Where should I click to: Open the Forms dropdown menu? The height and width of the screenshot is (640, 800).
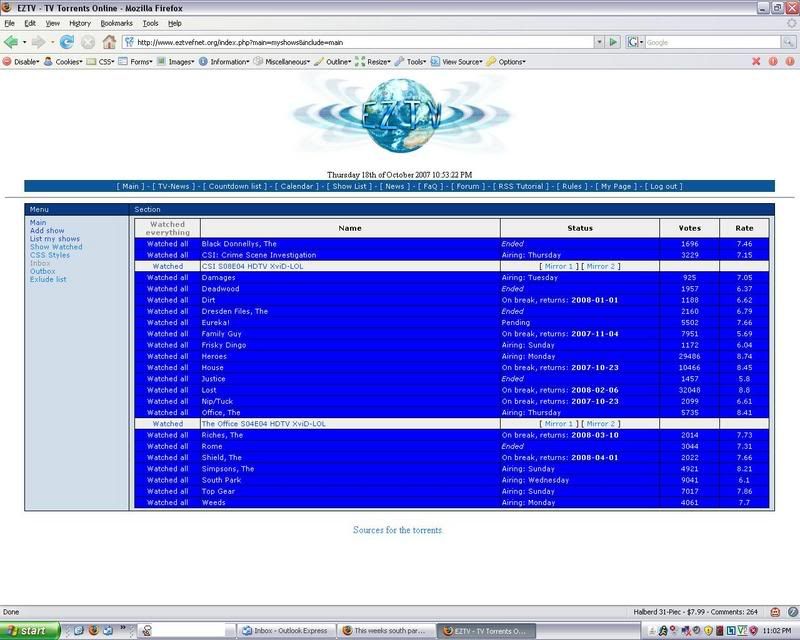(141, 62)
